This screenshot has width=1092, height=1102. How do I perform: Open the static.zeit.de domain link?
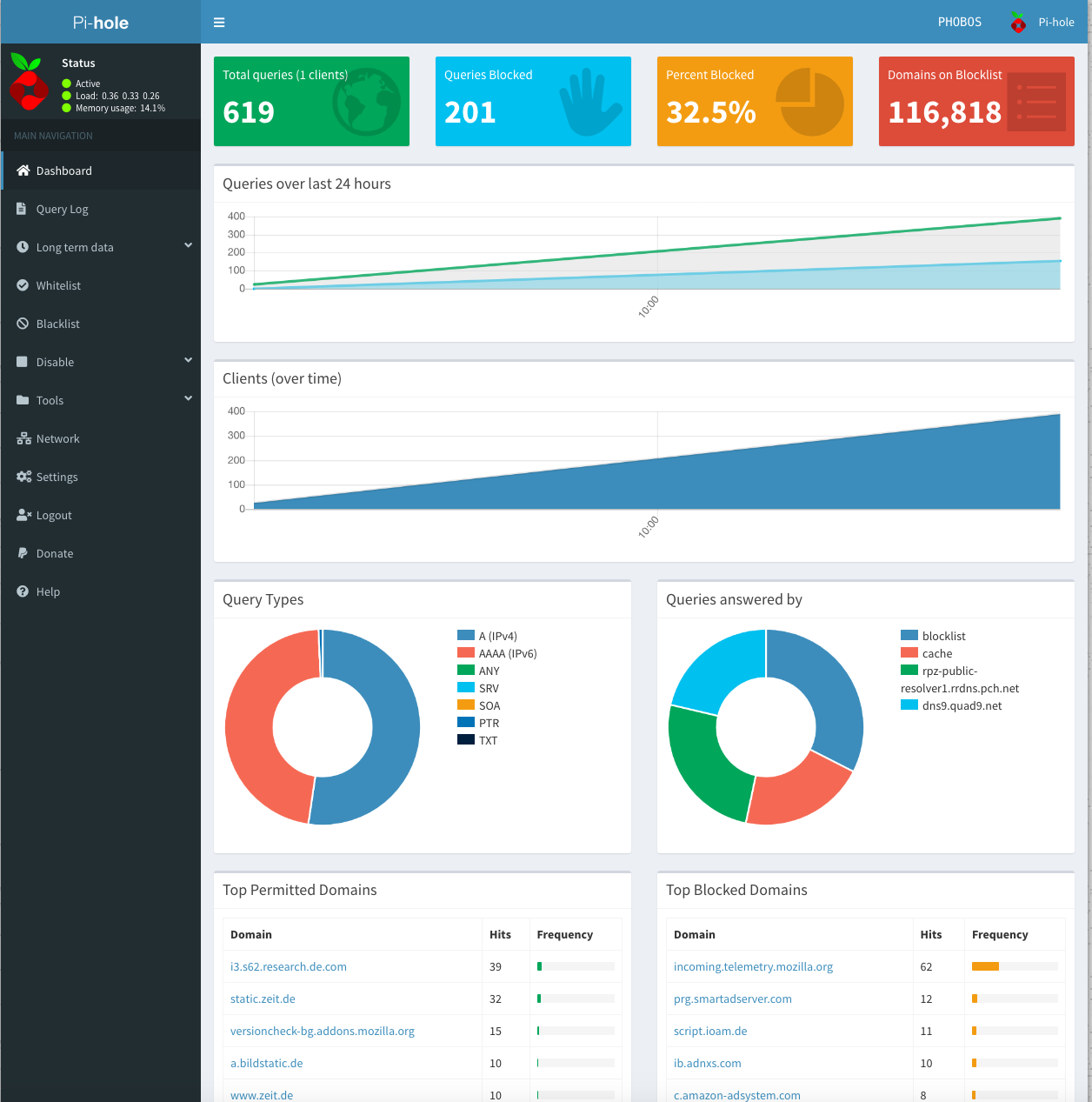click(263, 998)
